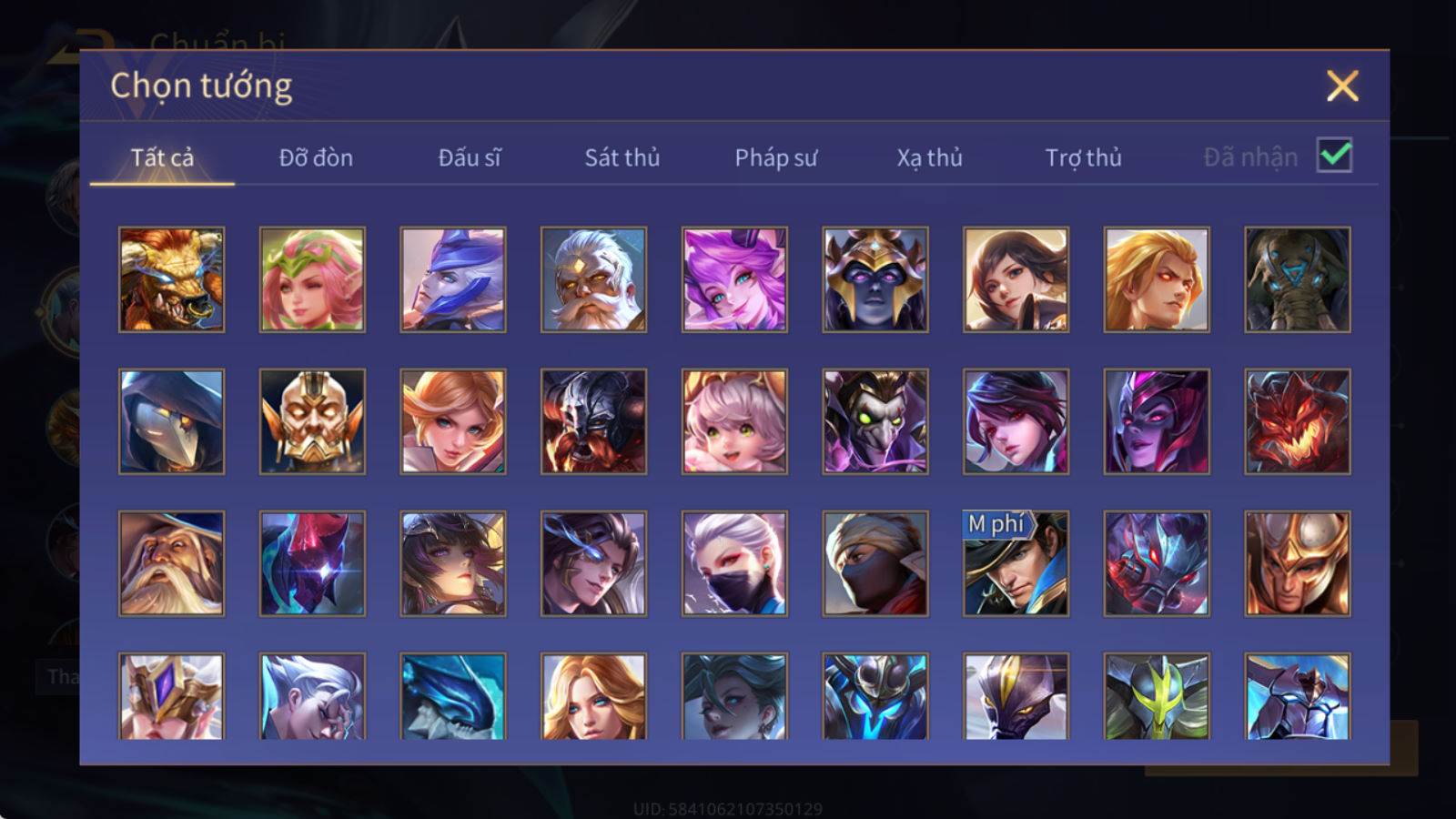
Task: Show the 'Pháp sư' category
Action: tap(776, 157)
